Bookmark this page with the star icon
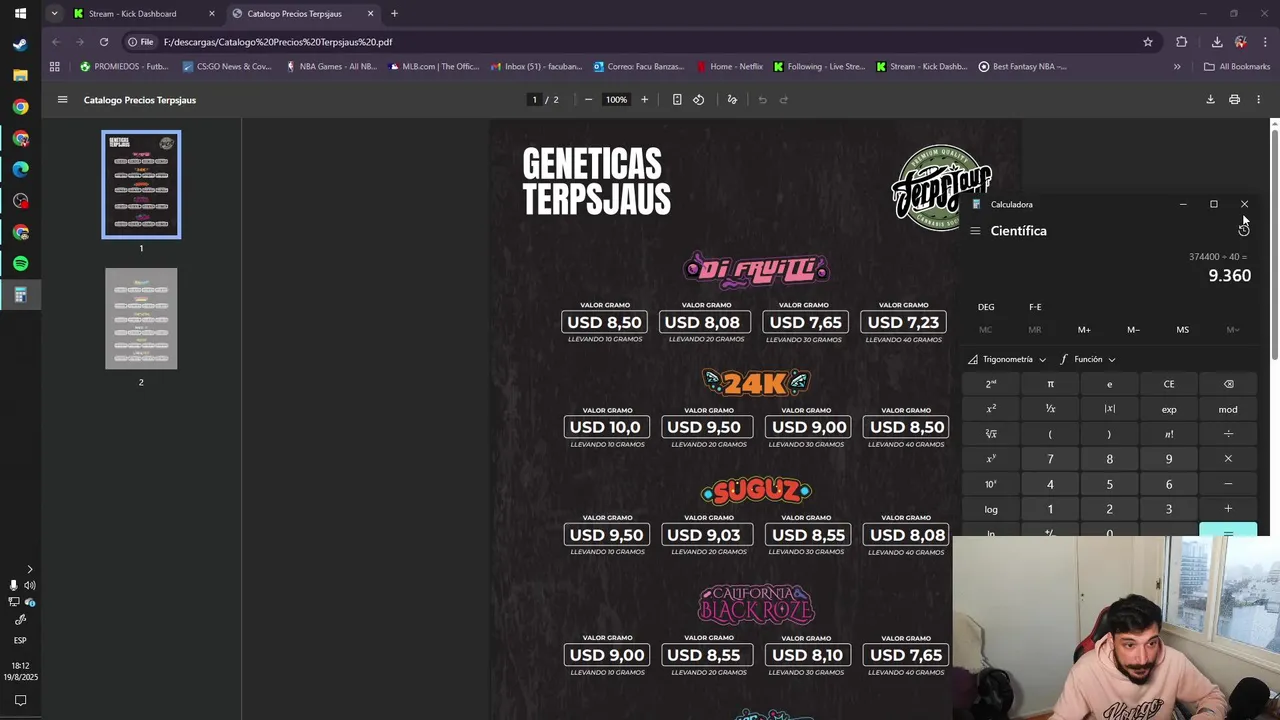Viewport: 1280px width, 720px height. click(x=1148, y=42)
